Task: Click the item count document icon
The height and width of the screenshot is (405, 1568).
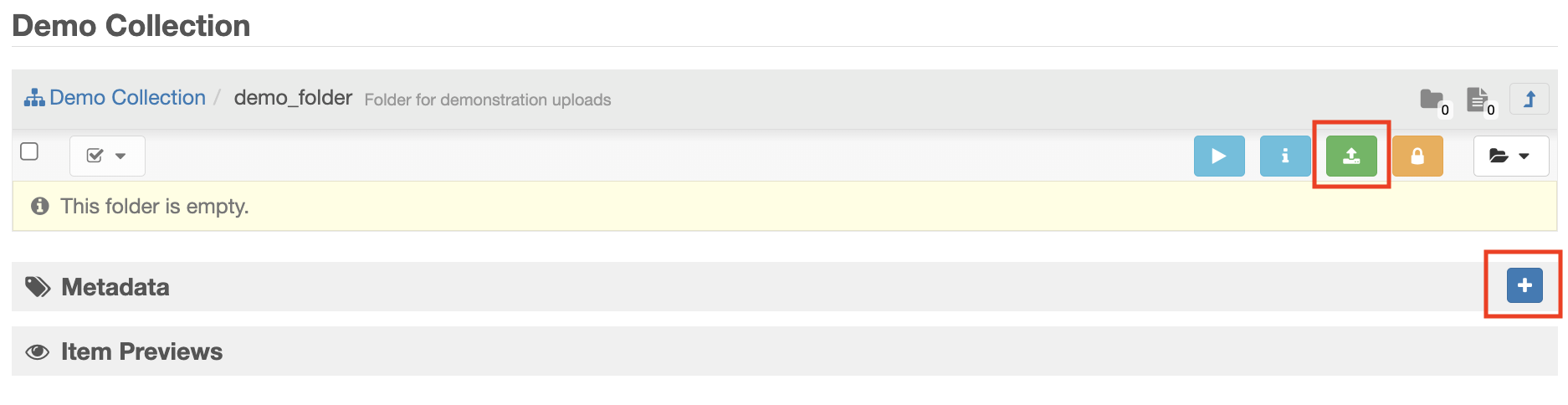Action: pyautogui.click(x=1477, y=100)
